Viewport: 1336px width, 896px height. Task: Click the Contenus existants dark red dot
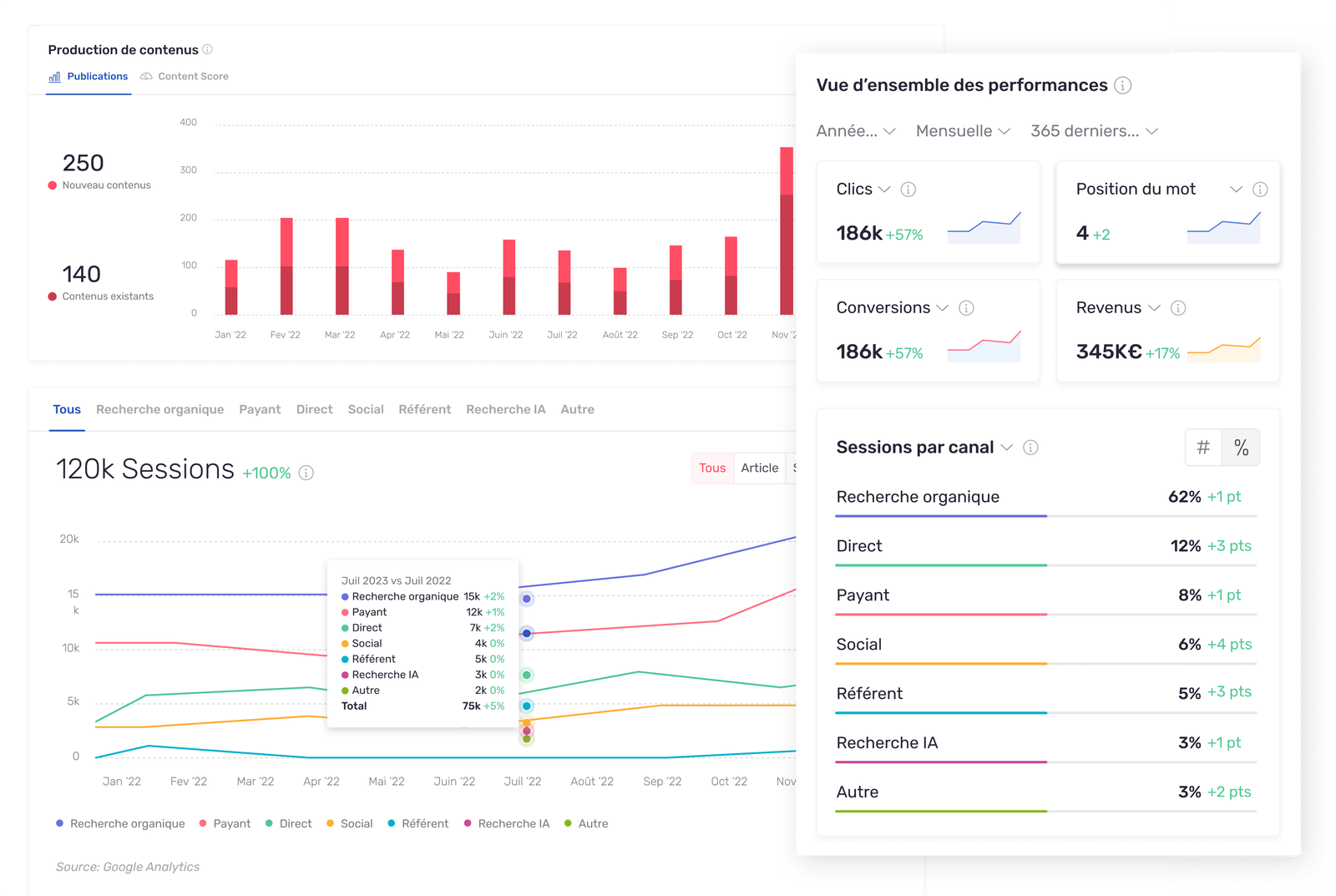tap(53, 296)
